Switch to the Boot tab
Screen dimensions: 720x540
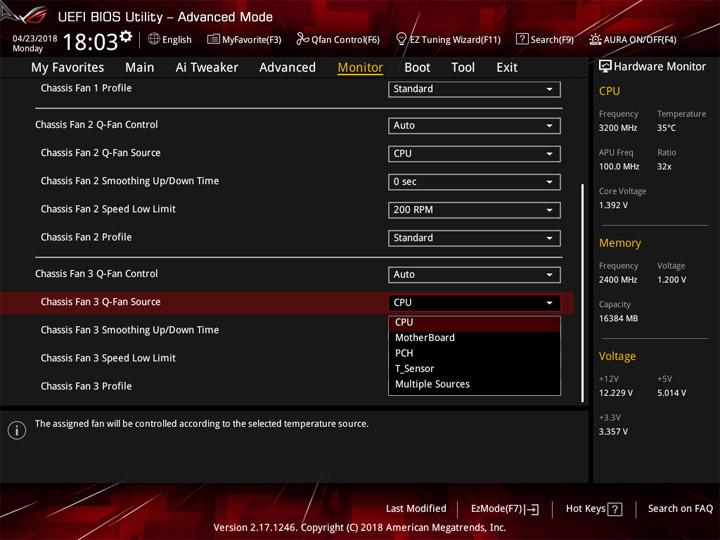click(x=417, y=68)
